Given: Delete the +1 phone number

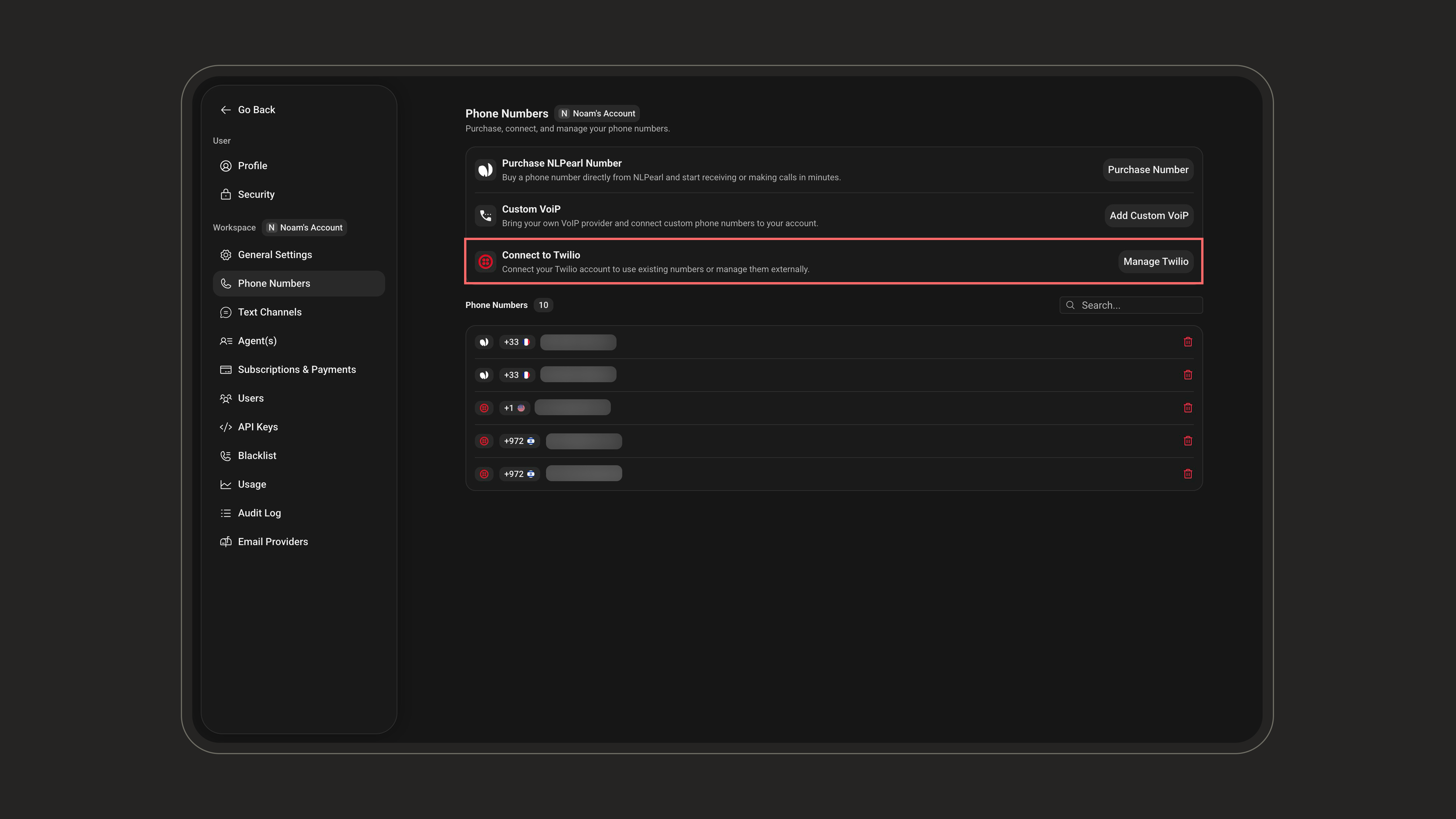Looking at the screenshot, I should pyautogui.click(x=1188, y=408).
